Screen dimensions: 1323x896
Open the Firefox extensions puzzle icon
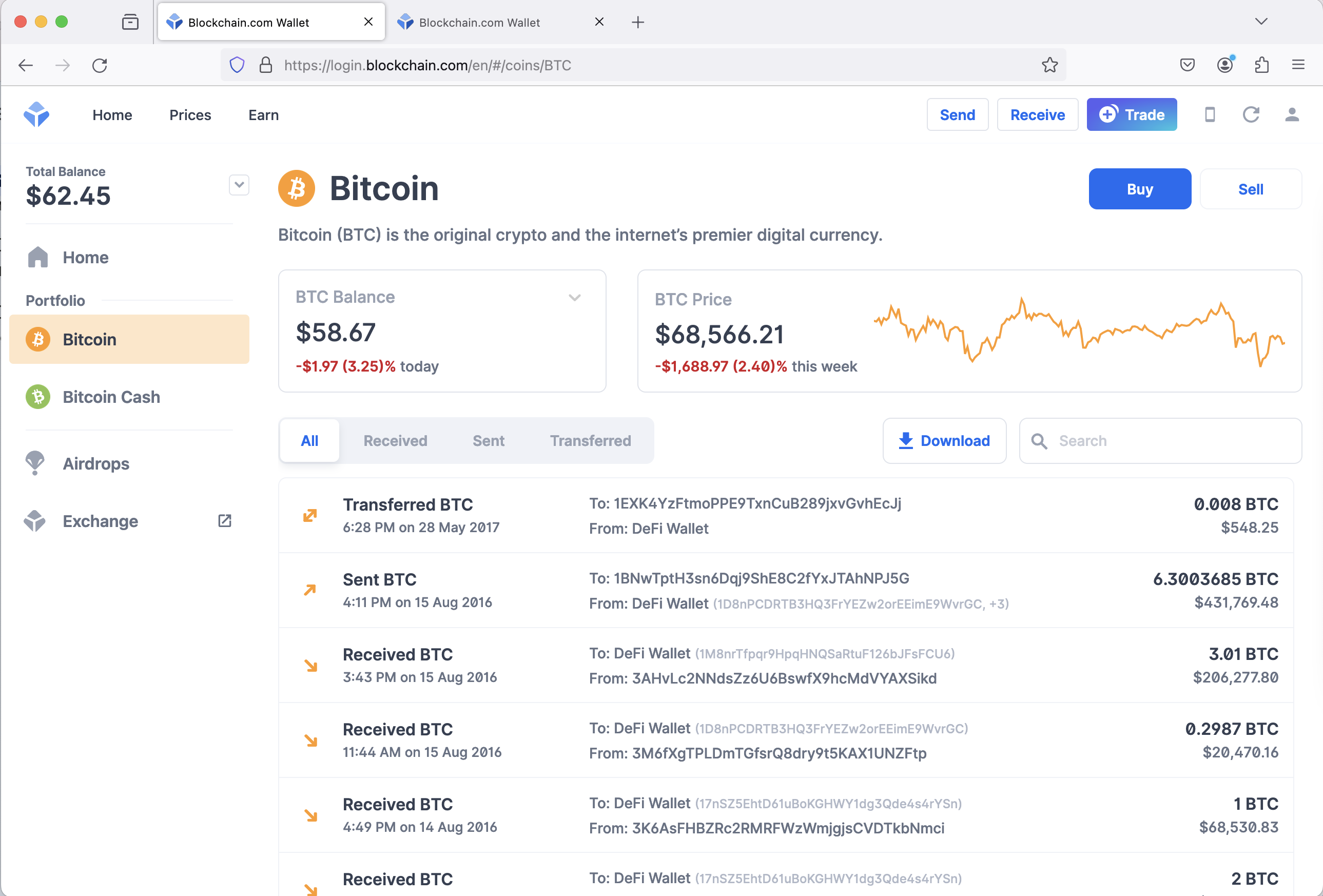1261,66
